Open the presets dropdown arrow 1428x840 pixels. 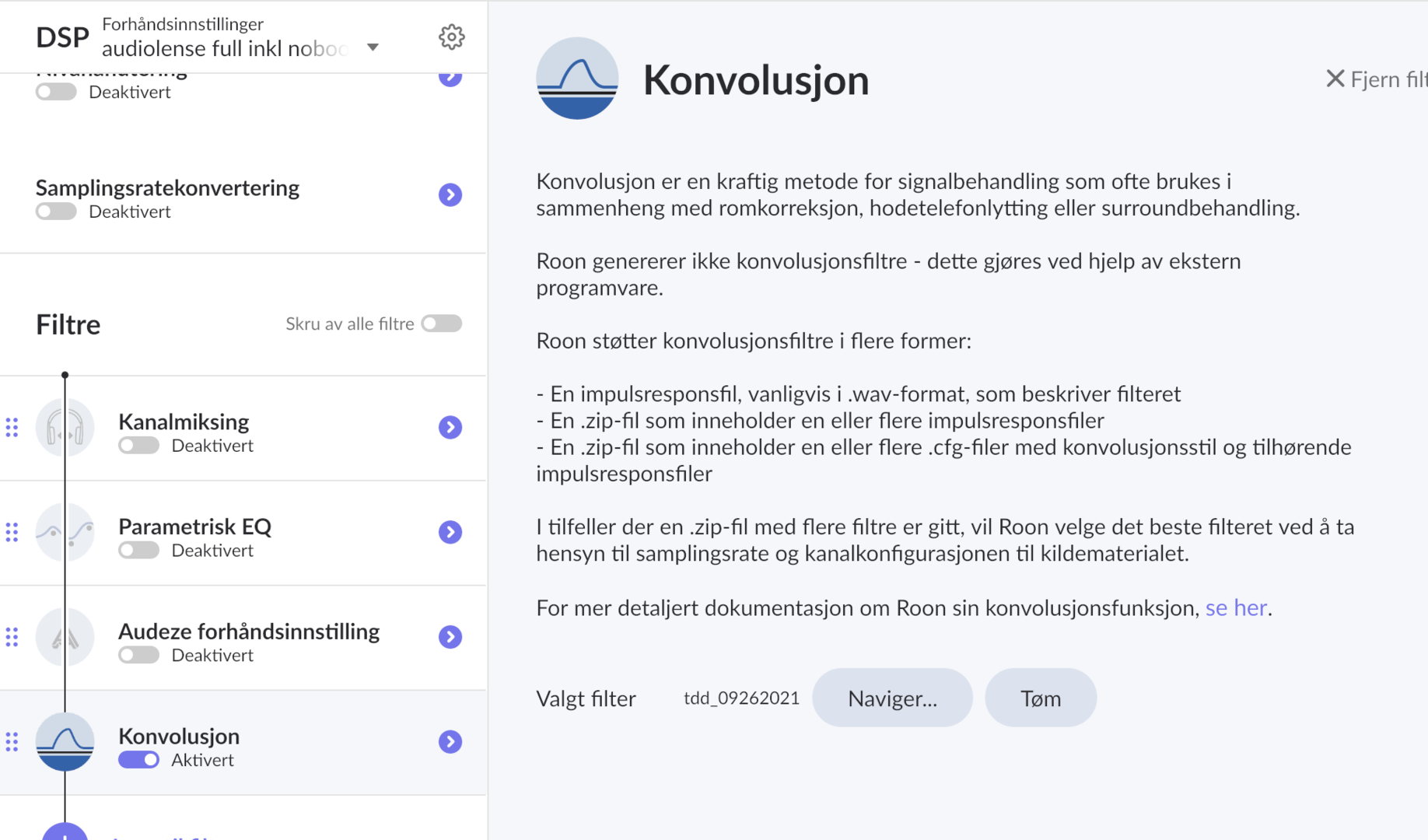(373, 47)
